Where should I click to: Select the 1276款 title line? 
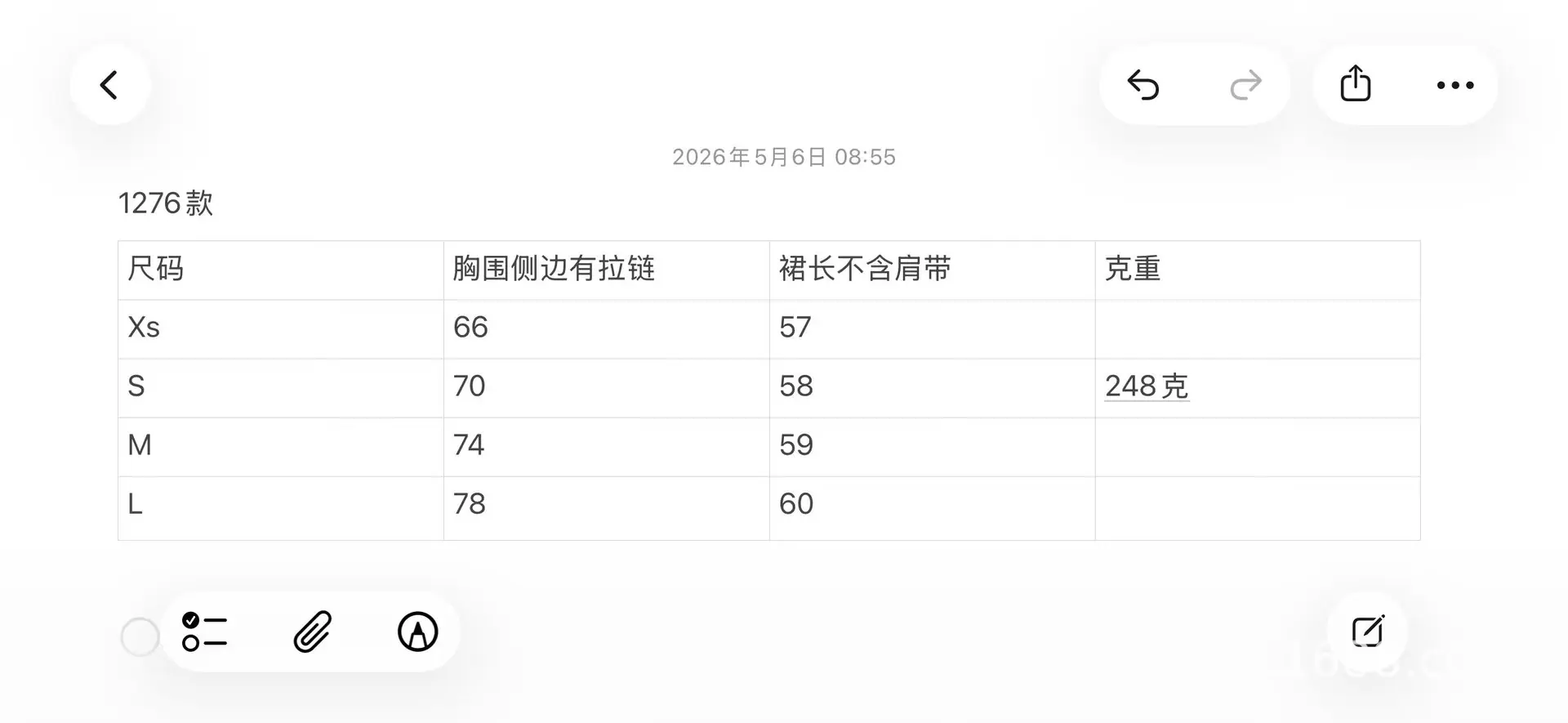[x=166, y=203]
